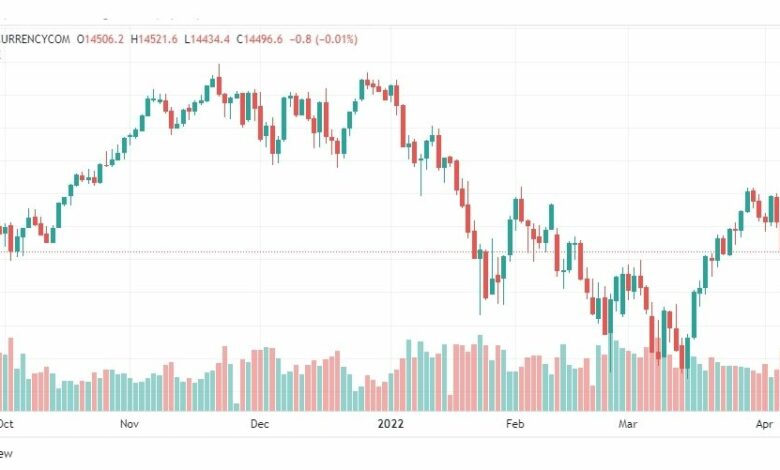Image resolution: width=780 pixels, height=470 pixels.
Task: Click the Mar label on time axis
Action: point(628,424)
